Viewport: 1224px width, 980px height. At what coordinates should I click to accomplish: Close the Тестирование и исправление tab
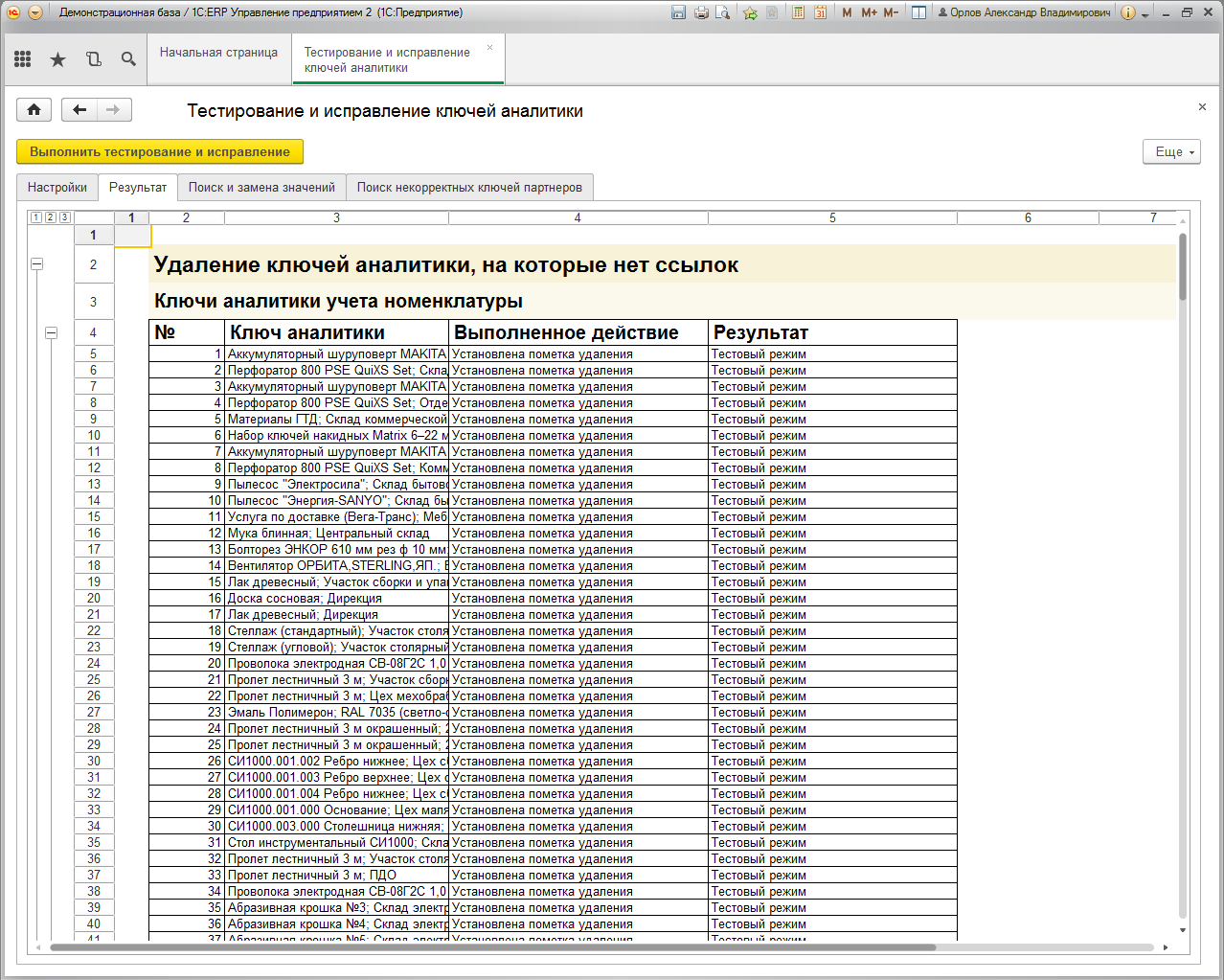(x=490, y=47)
